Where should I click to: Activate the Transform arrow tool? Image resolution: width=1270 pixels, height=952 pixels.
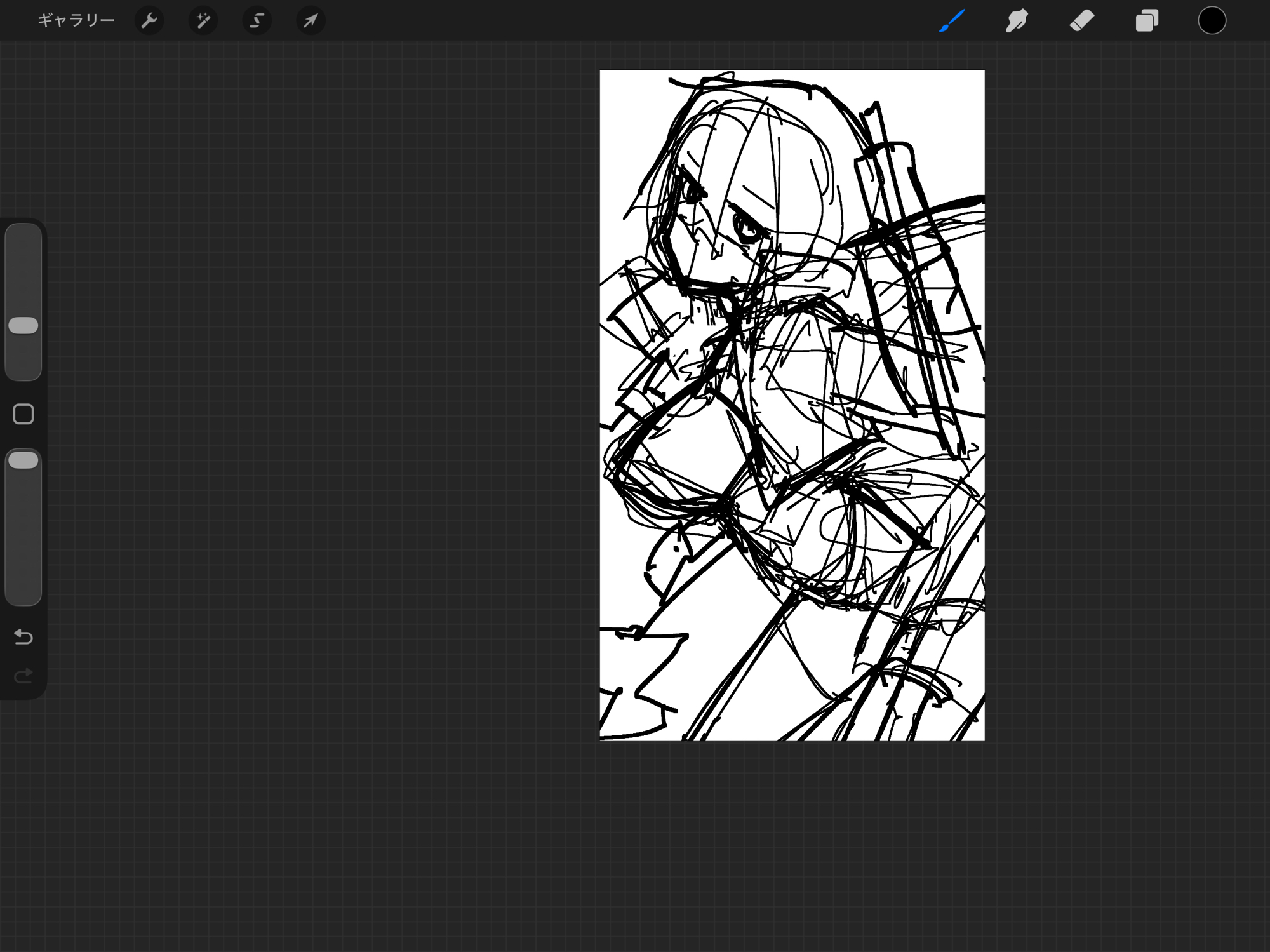[311, 21]
